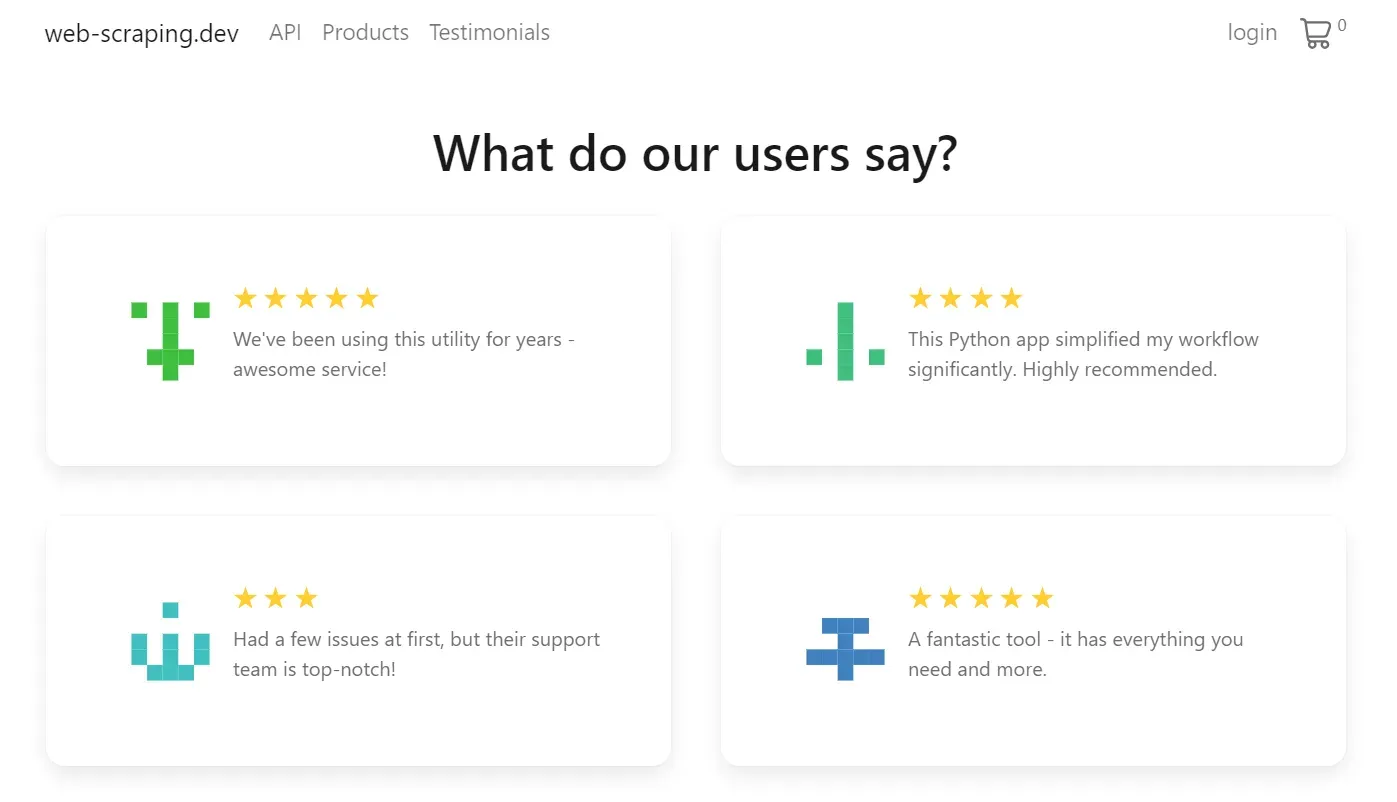Click the green avatar beside the Python app review
The width and height of the screenshot is (1397, 802).
coord(845,340)
